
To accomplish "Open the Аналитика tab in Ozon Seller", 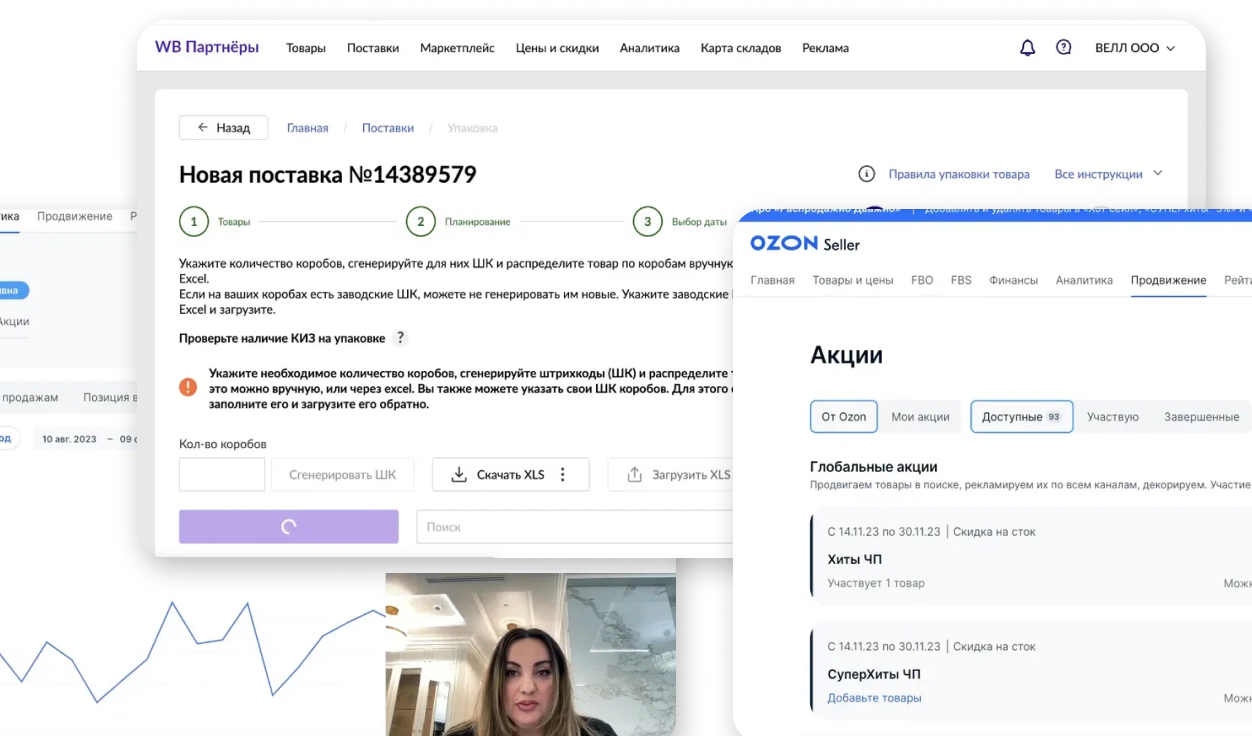I will tap(1084, 280).
